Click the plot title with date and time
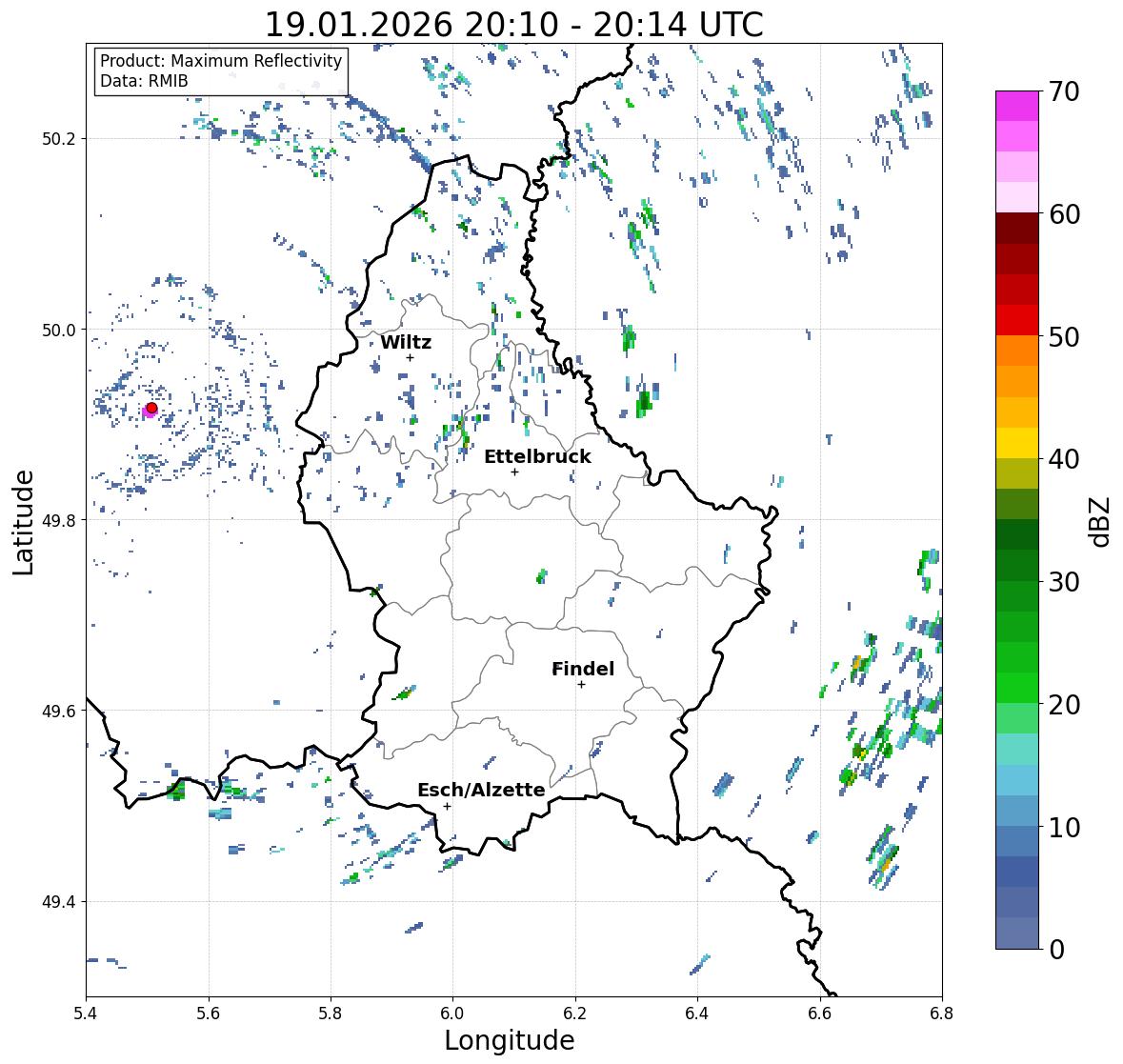Screen dimensions: 1123x1064 point(514,25)
